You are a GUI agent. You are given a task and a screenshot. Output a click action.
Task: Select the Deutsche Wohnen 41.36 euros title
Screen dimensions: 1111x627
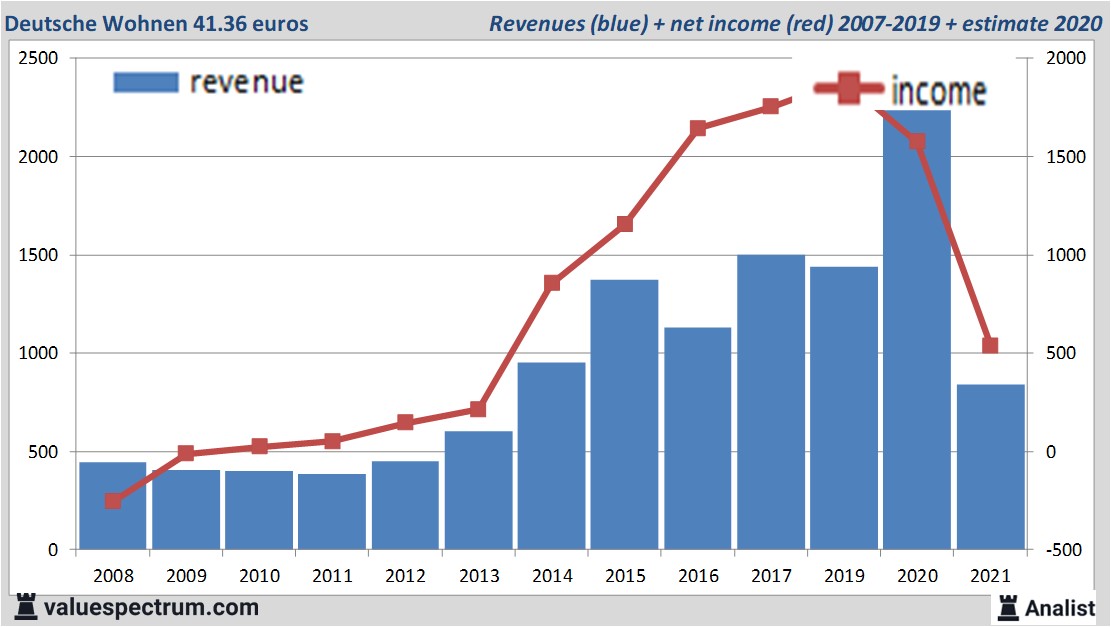pos(157,22)
